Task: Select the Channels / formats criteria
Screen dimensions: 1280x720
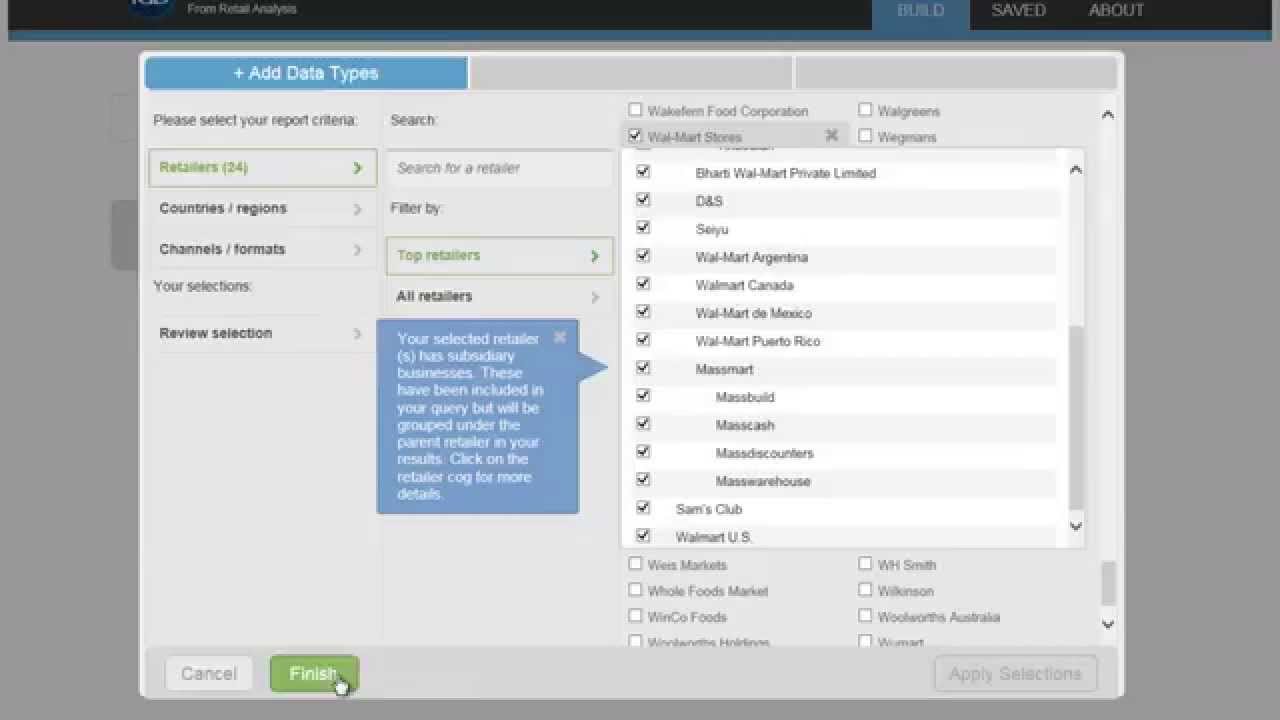Action: pyautogui.click(x=262, y=249)
